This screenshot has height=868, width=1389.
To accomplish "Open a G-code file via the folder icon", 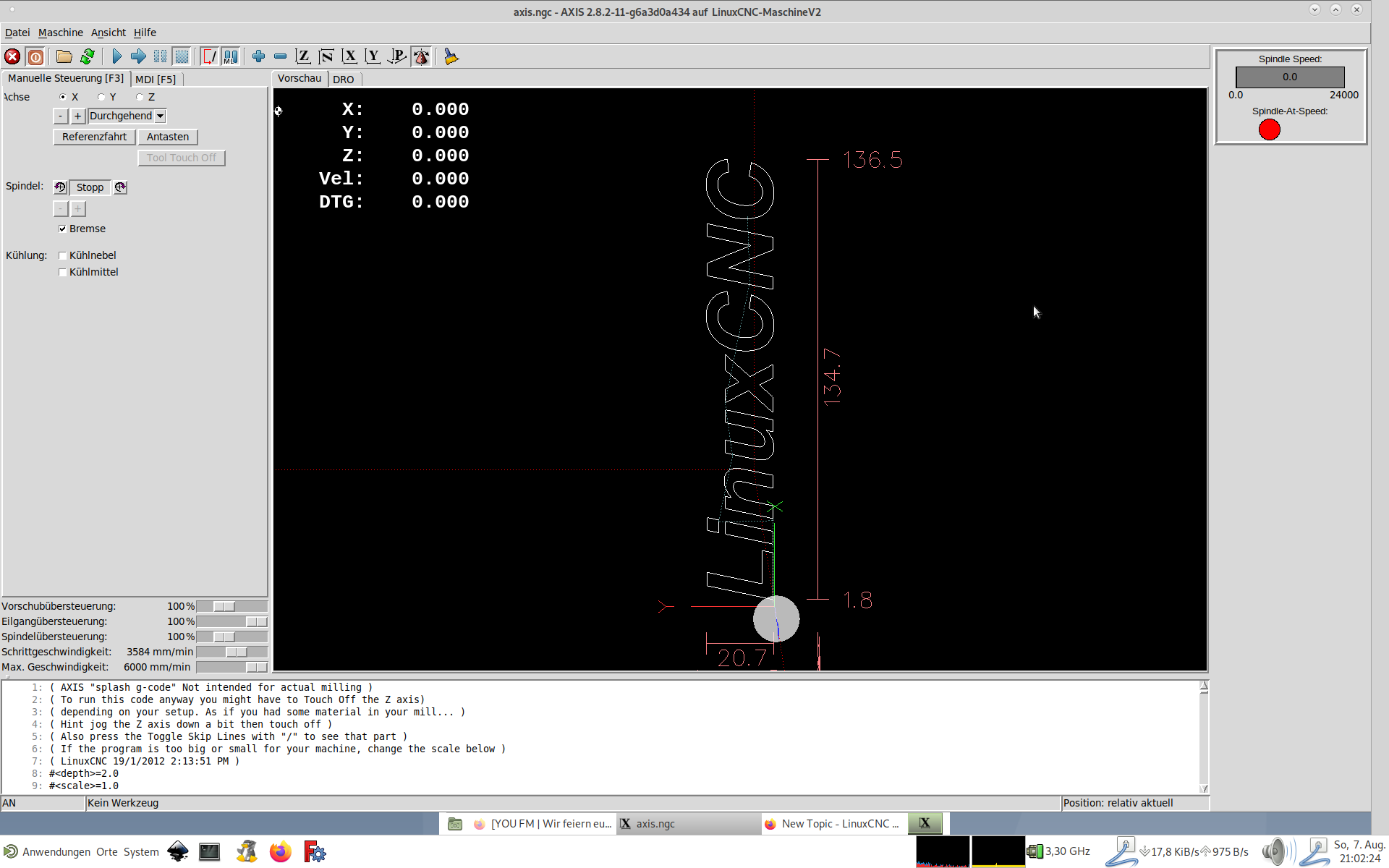I will click(x=64, y=56).
